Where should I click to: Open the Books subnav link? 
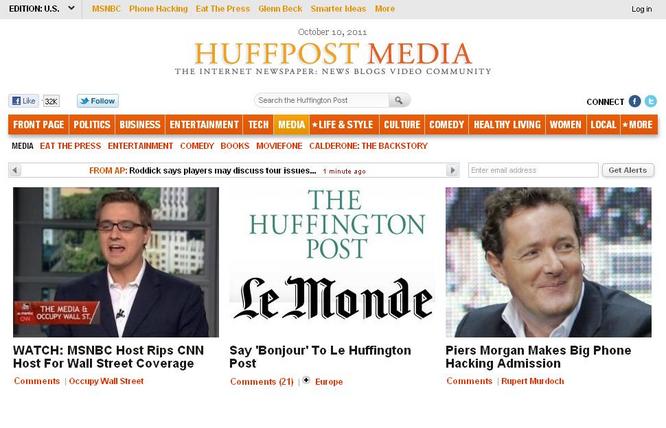(235, 146)
